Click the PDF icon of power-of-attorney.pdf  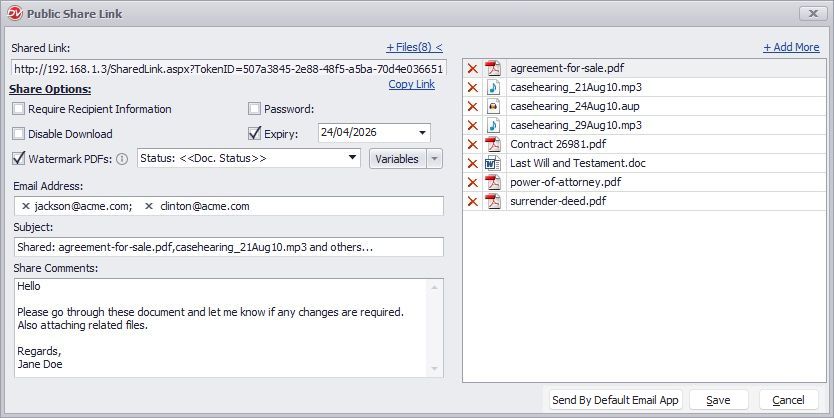coord(494,182)
